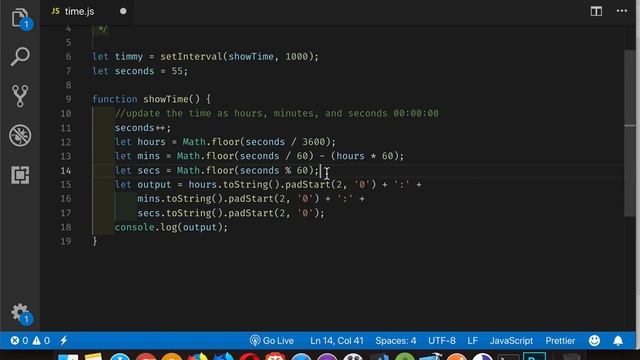640x360 pixels.
Task: Click line number 9 in the gutter
Action: [x=68, y=99]
